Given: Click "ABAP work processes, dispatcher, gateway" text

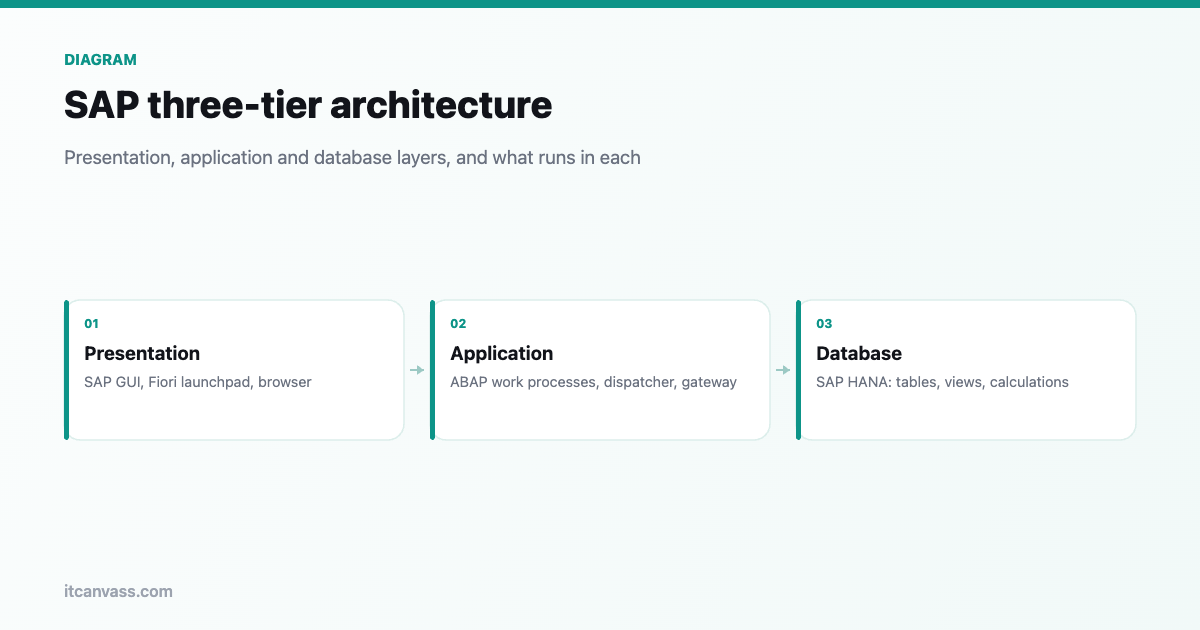Looking at the screenshot, I should (x=593, y=382).
